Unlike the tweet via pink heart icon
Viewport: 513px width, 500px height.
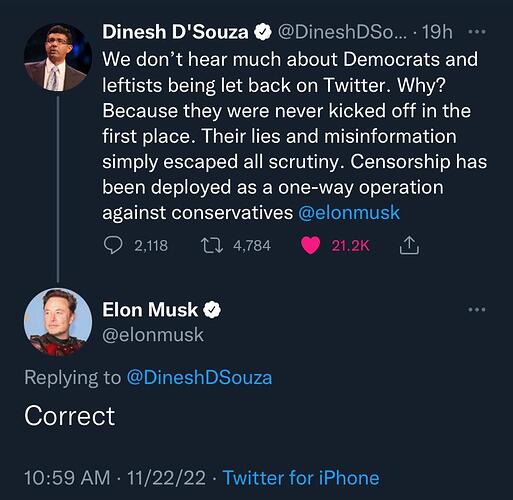(310, 246)
